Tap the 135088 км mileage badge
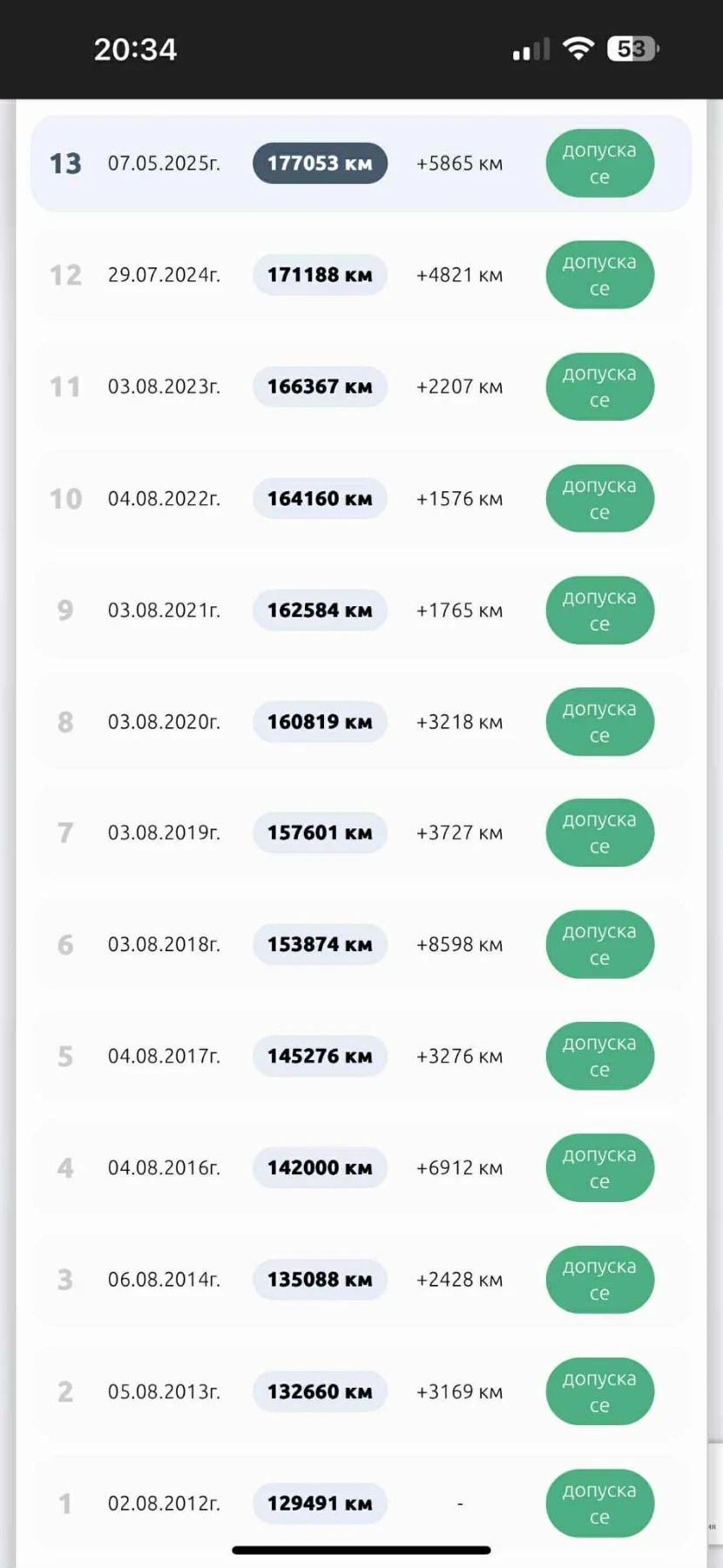 pyautogui.click(x=320, y=1280)
